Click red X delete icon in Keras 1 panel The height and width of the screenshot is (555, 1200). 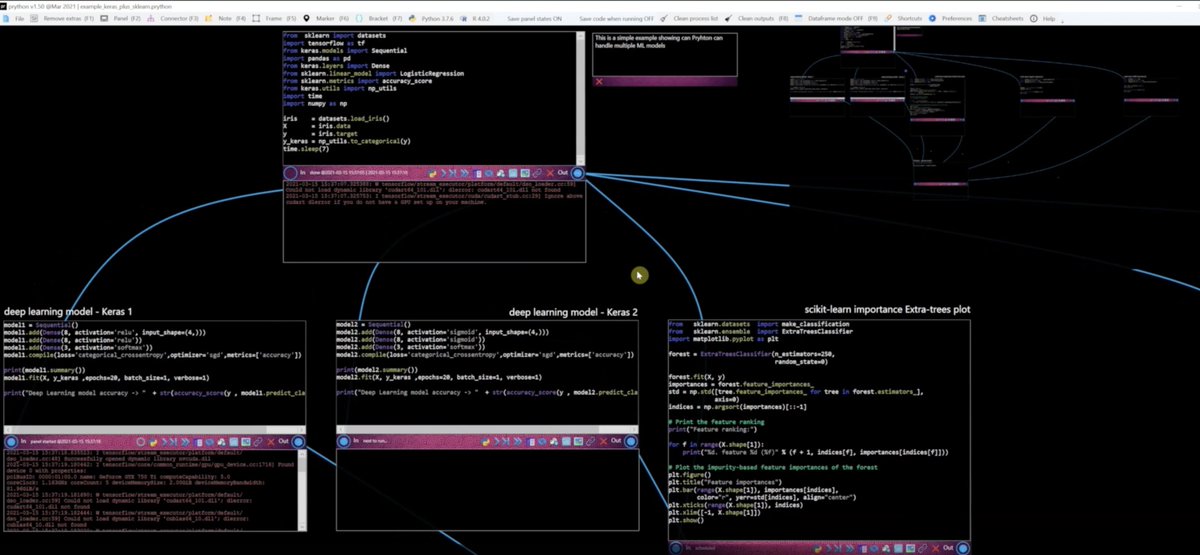coord(271,441)
